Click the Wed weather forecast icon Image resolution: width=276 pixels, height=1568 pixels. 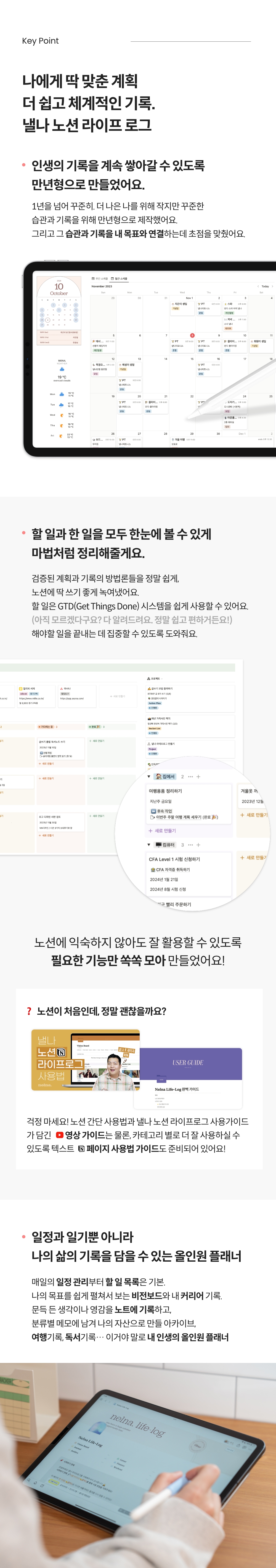(x=62, y=415)
